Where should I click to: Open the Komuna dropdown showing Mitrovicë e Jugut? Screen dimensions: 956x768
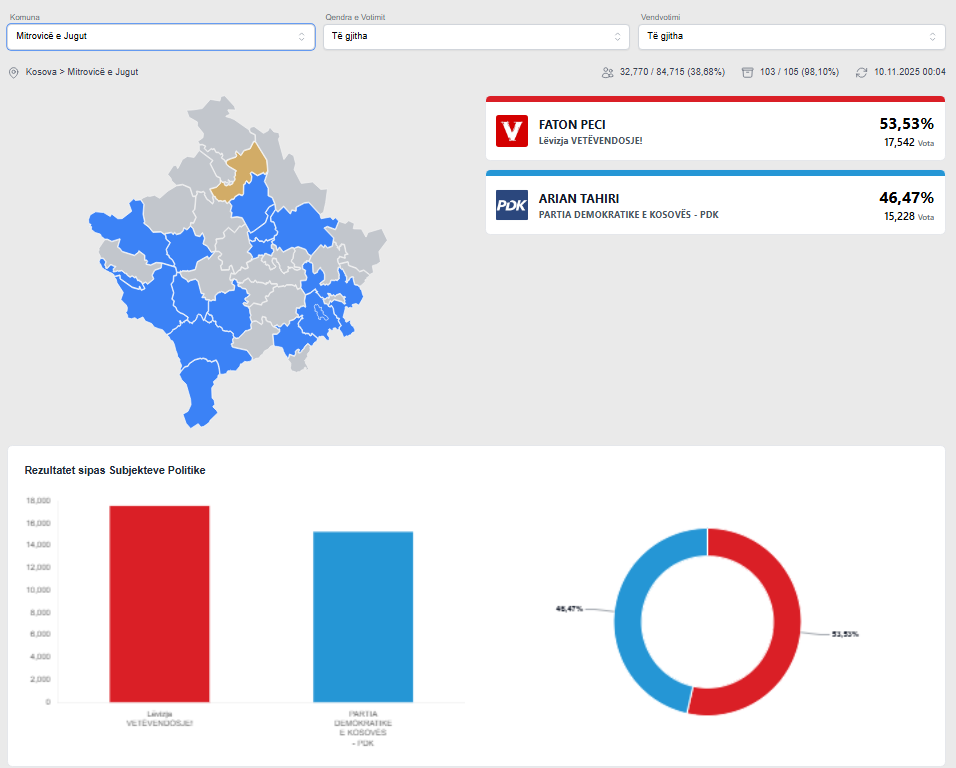[x=160, y=37]
